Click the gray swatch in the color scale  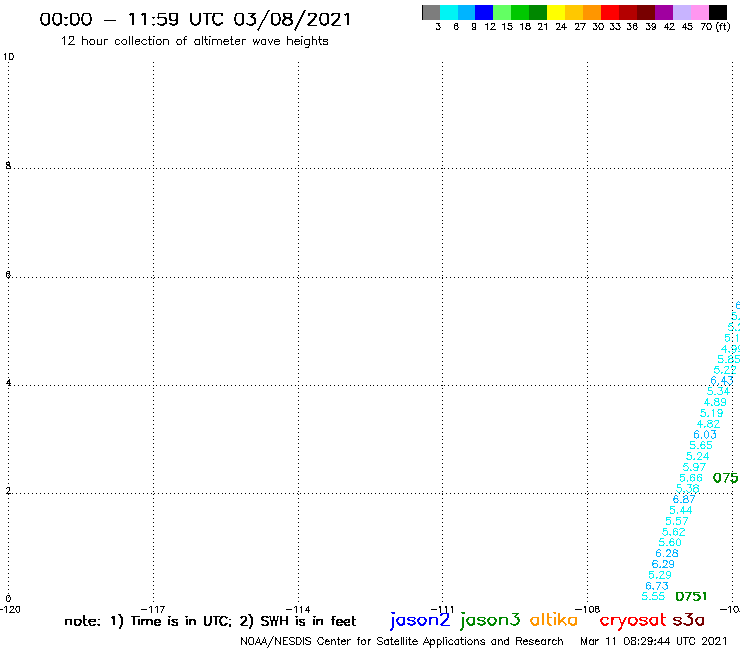coord(431,12)
